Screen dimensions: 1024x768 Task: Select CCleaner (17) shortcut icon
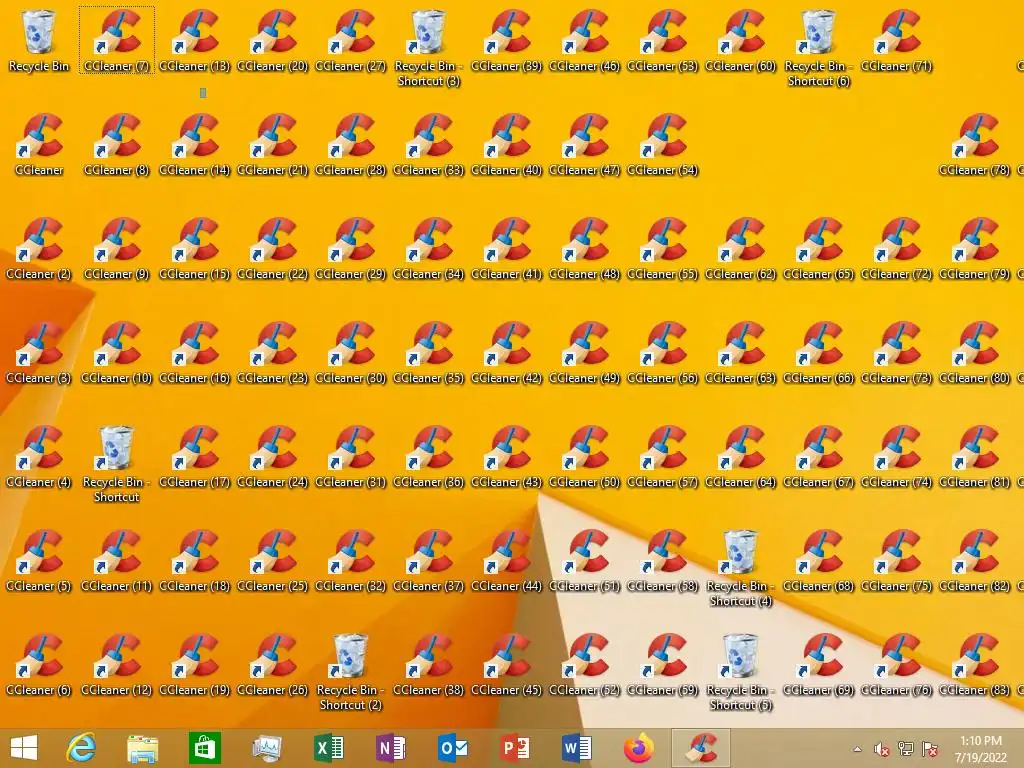pyautogui.click(x=195, y=456)
